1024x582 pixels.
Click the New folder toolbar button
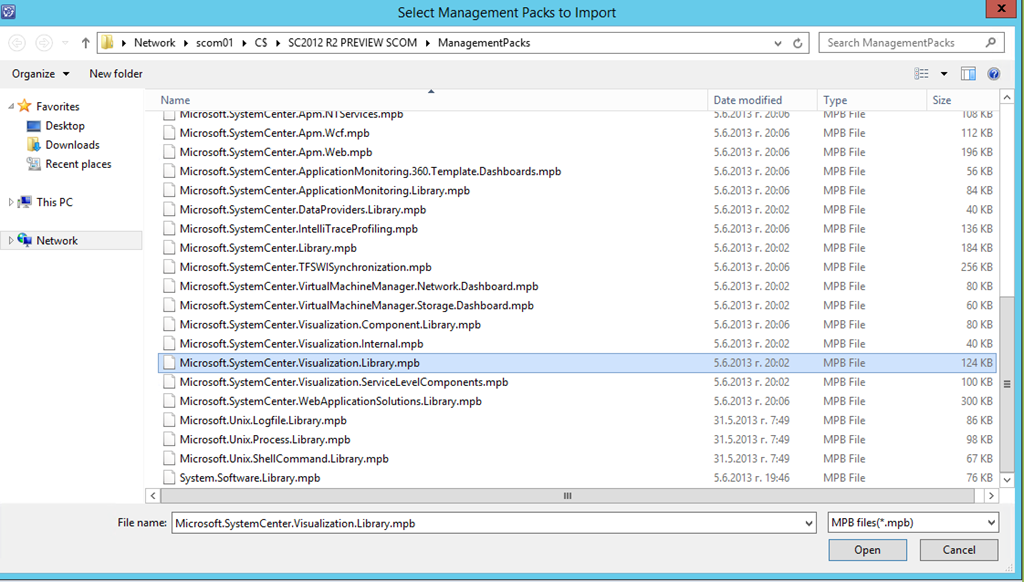point(116,74)
